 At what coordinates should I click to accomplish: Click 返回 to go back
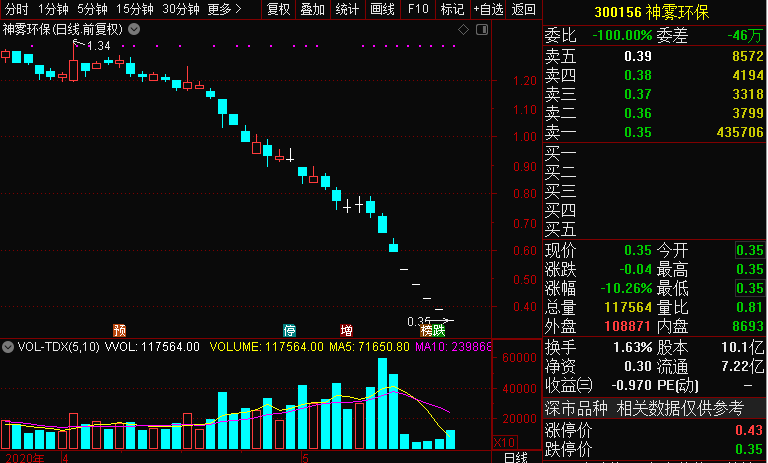click(524, 9)
